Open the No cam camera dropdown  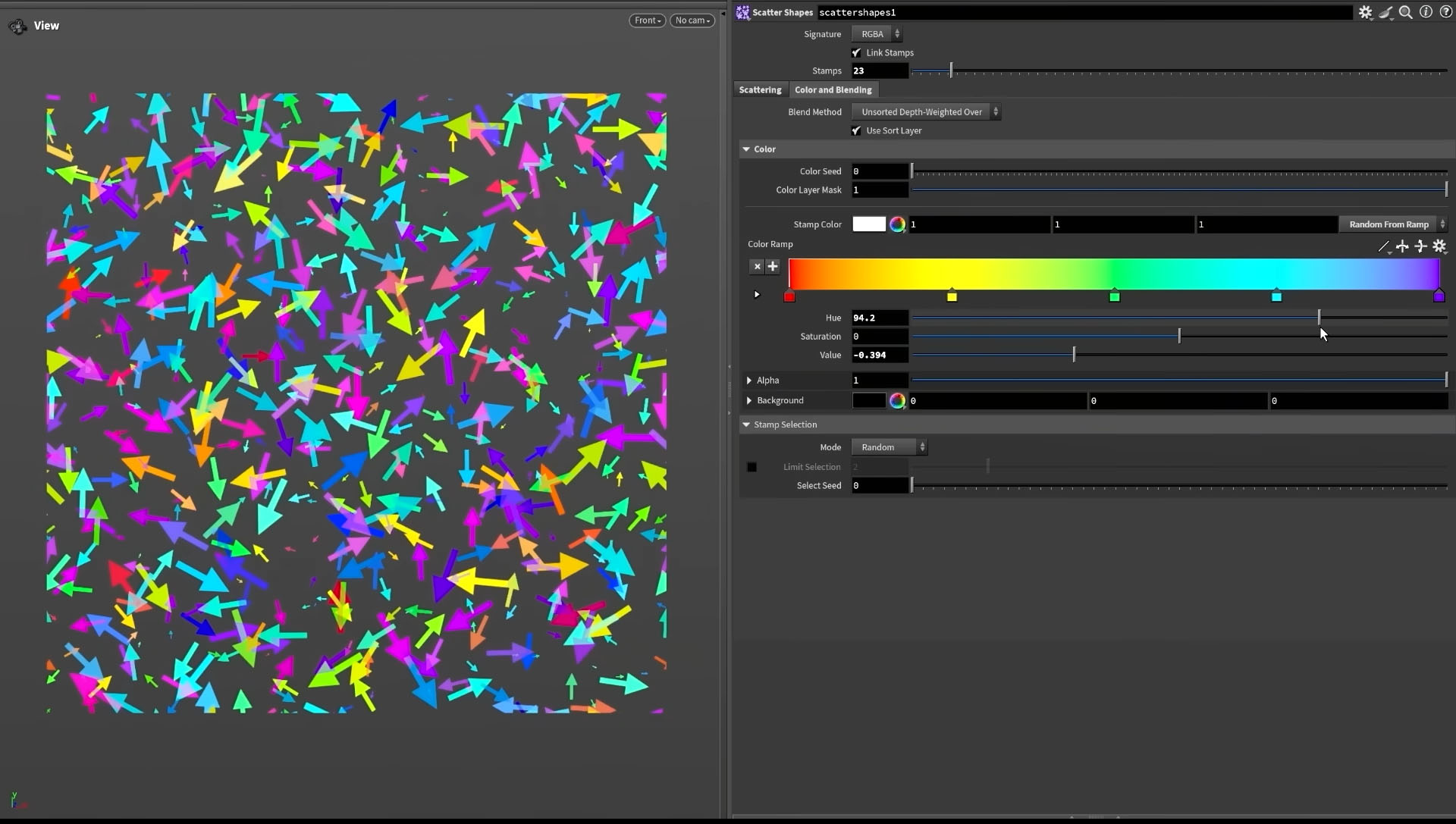click(692, 20)
